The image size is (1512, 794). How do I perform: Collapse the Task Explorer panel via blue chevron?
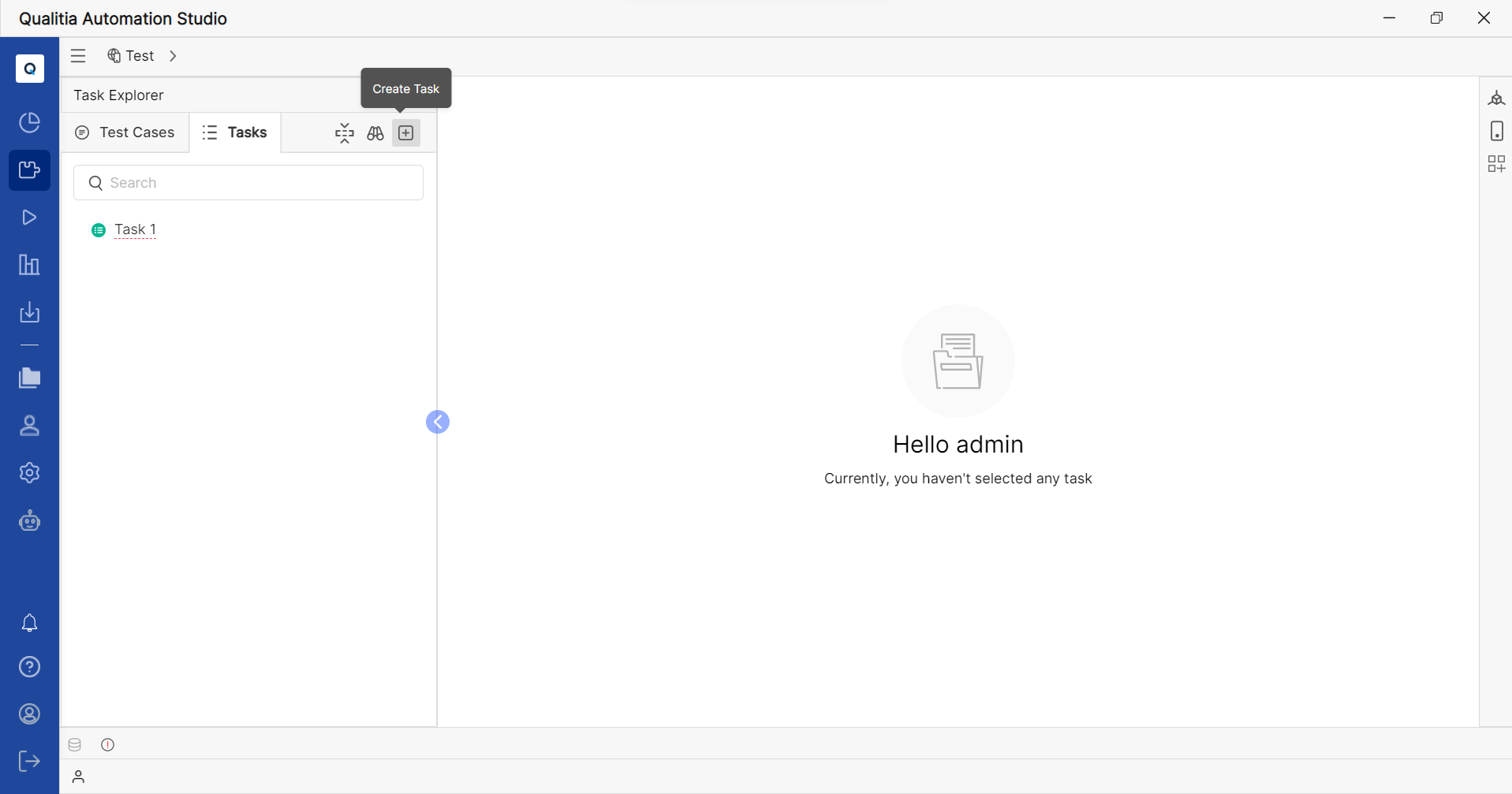[x=438, y=422]
